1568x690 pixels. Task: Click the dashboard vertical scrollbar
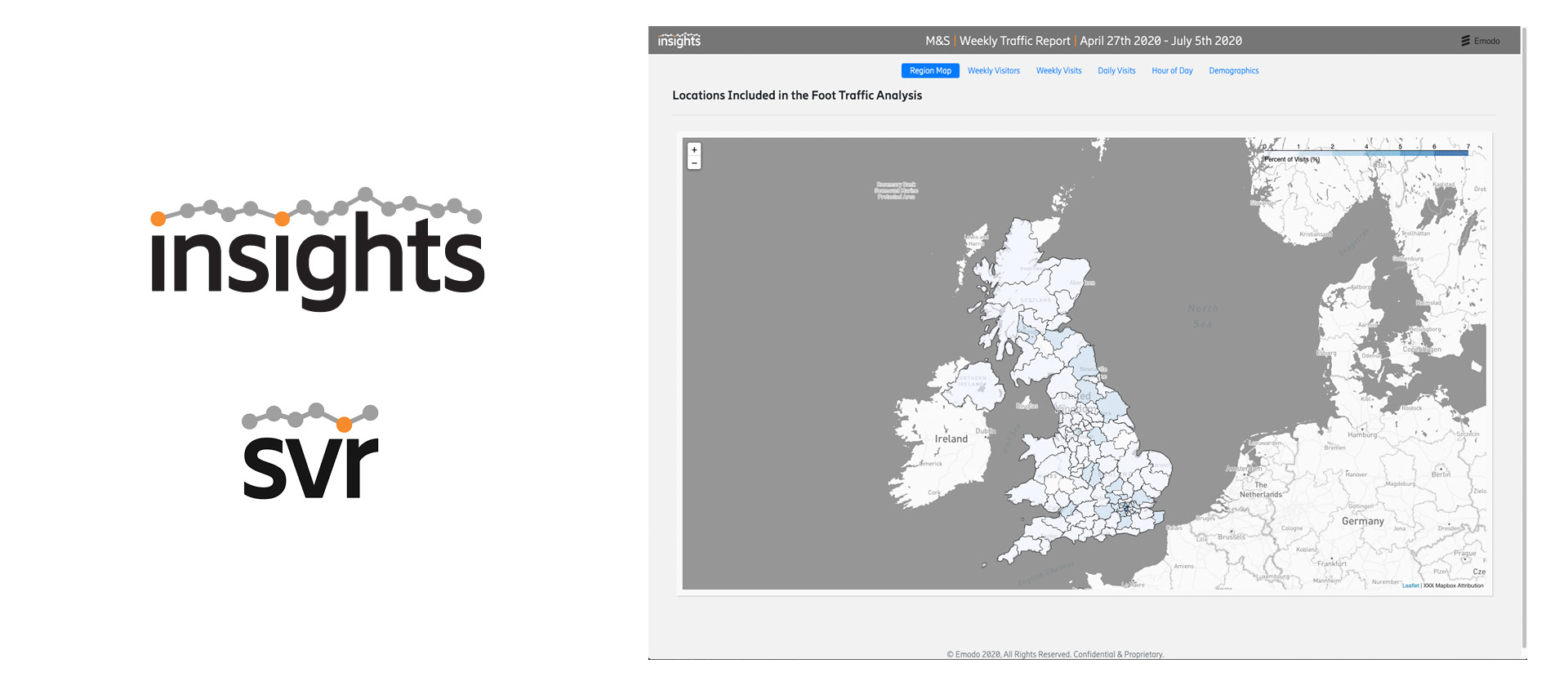[1524, 337]
